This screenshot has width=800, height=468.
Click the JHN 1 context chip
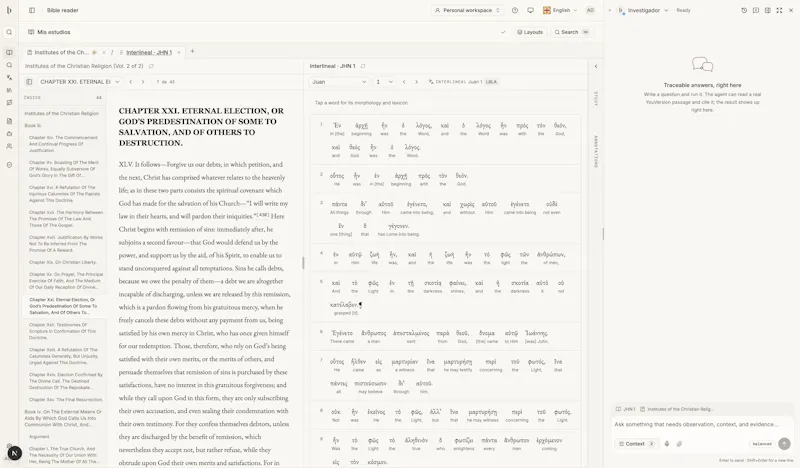626,409
